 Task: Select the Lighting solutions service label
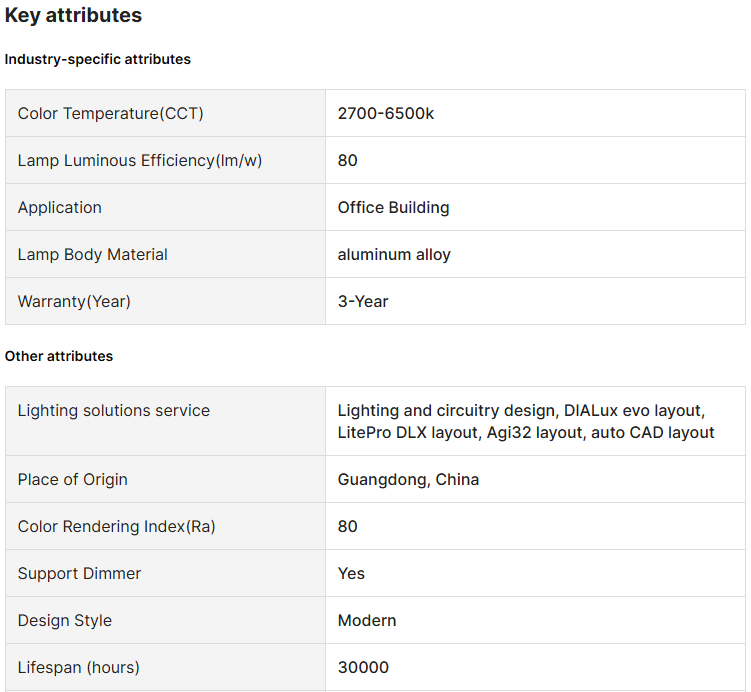(x=114, y=411)
